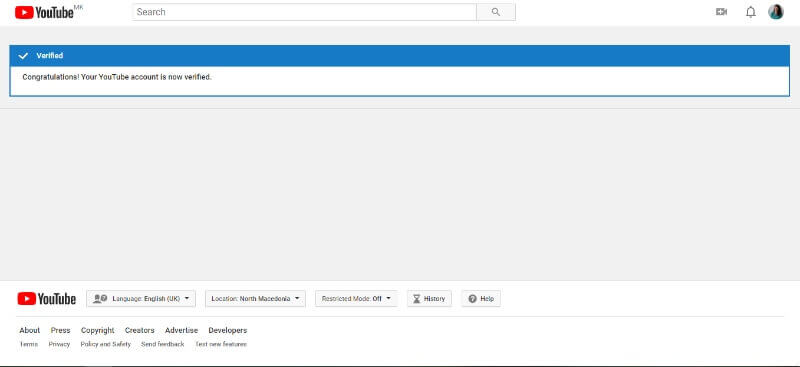Open the Location: North Macedonia dropdown

[x=255, y=299]
